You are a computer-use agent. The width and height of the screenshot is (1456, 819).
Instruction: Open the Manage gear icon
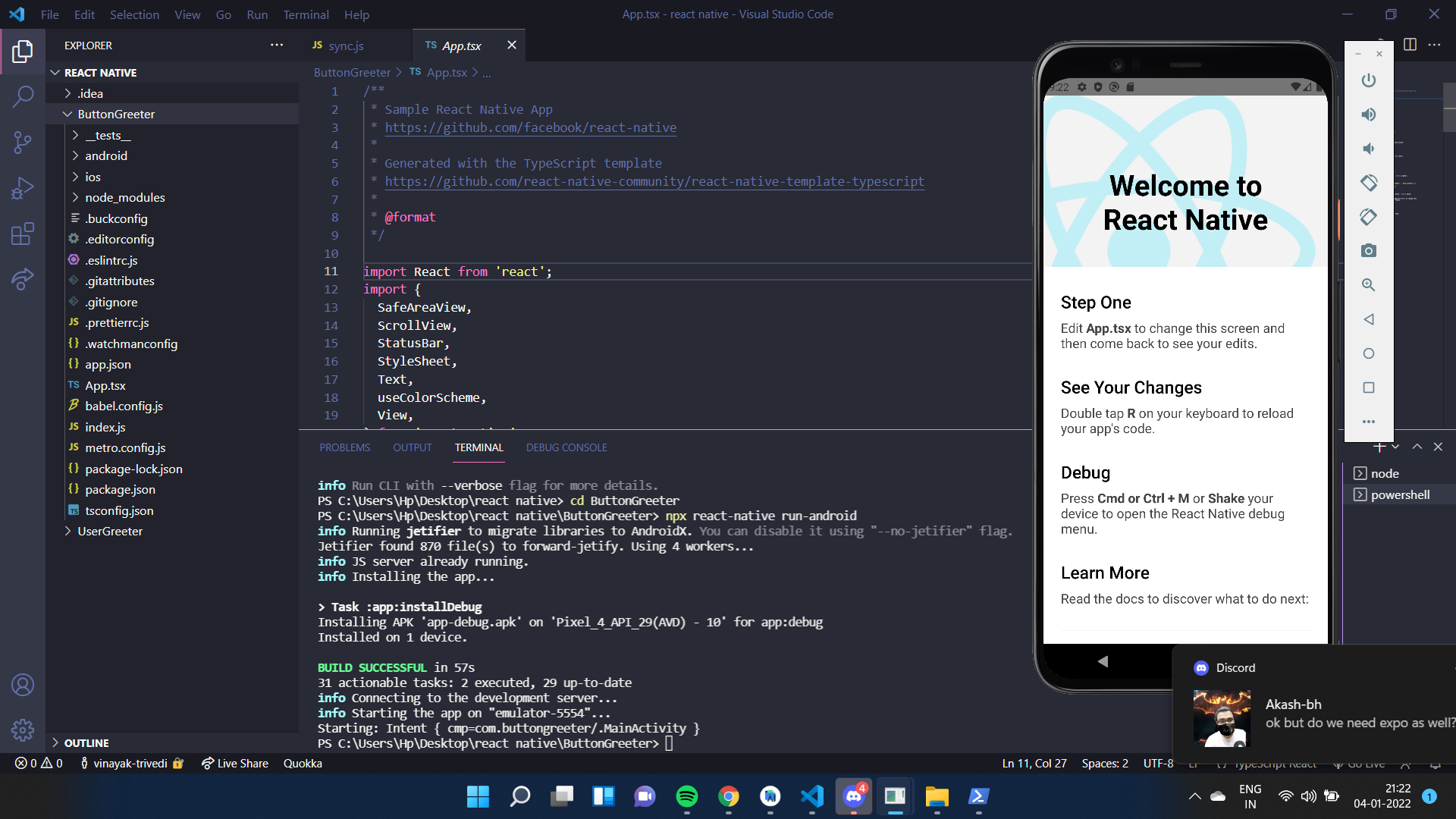[23, 730]
